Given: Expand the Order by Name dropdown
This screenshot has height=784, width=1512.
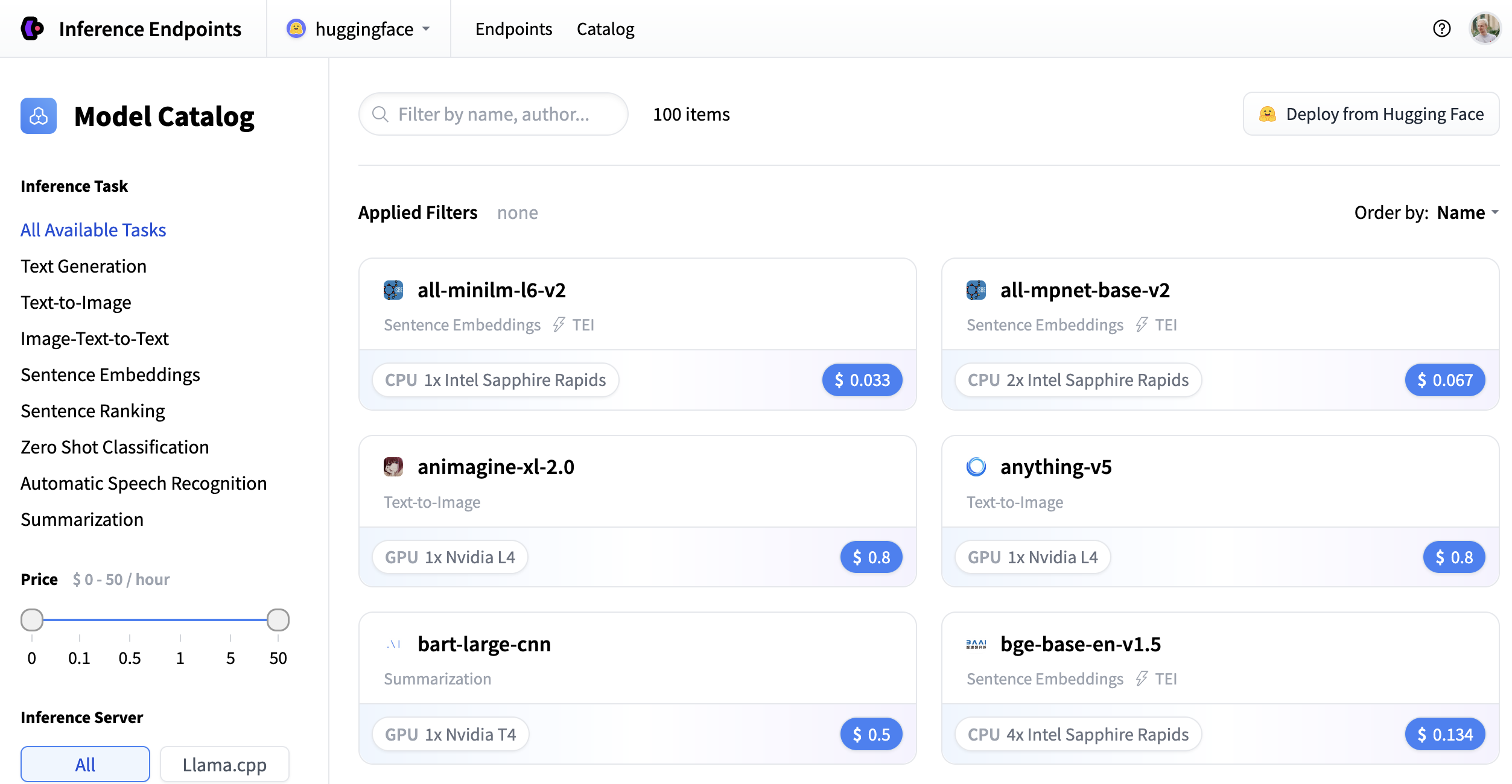Looking at the screenshot, I should 1467,212.
